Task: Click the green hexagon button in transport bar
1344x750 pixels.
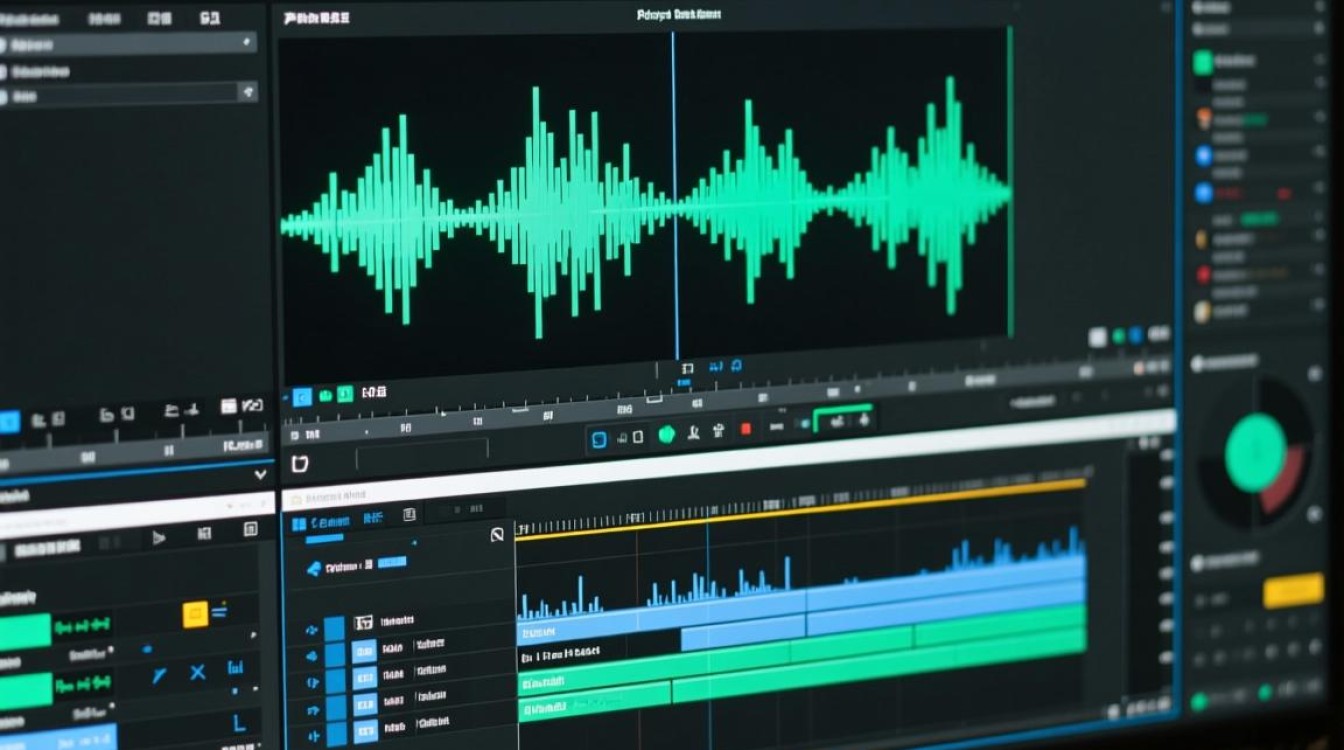Action: coord(667,434)
